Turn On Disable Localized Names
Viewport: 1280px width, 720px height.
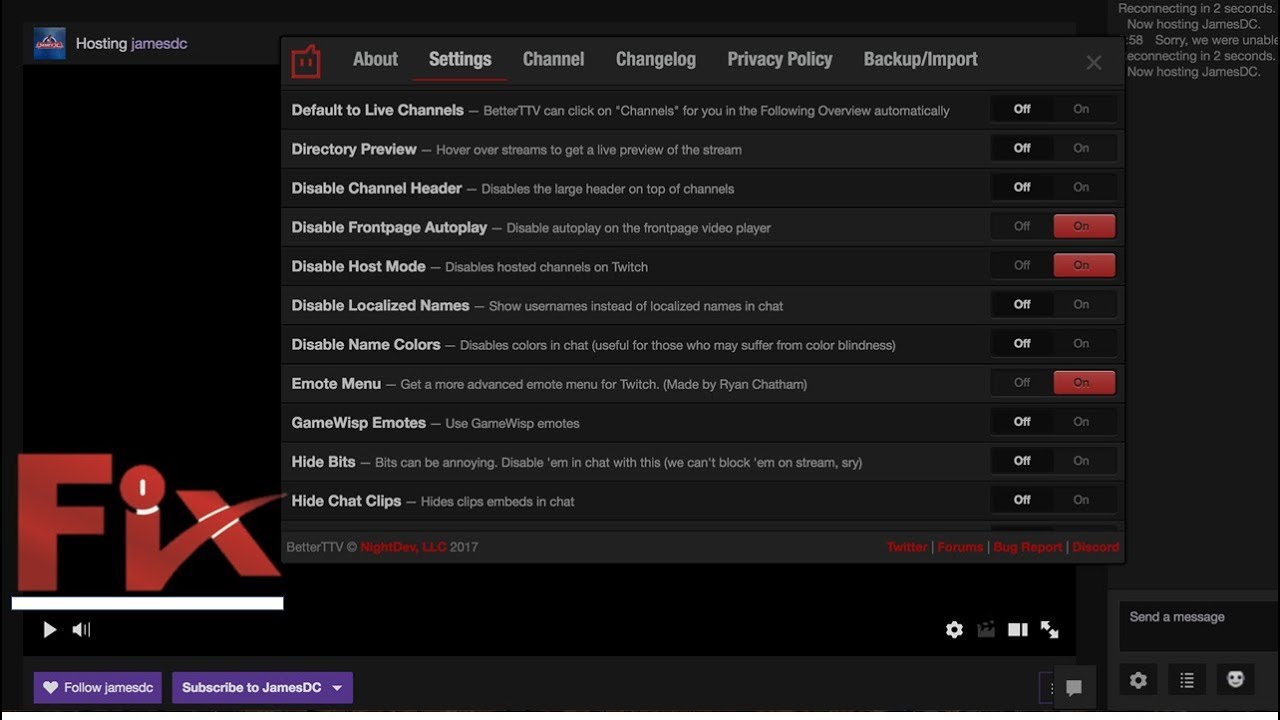coord(1084,304)
